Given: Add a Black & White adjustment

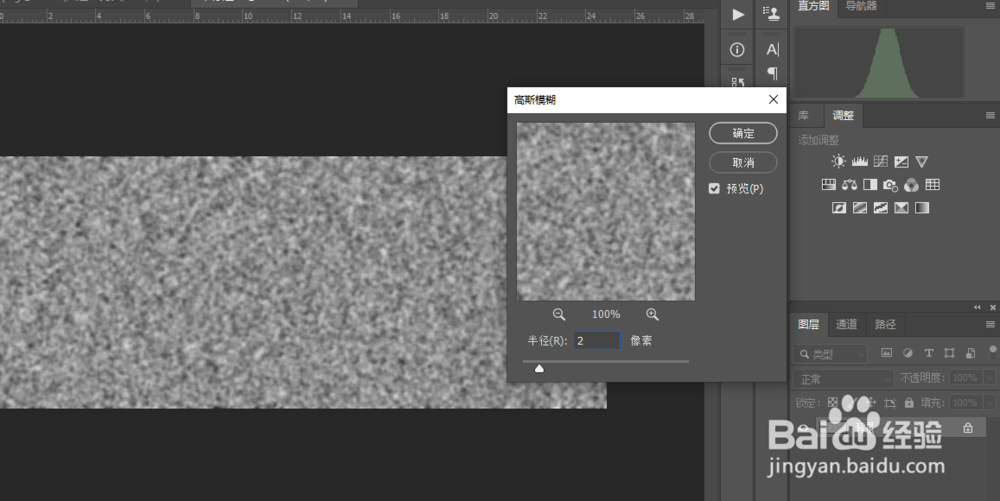Looking at the screenshot, I should point(870,184).
